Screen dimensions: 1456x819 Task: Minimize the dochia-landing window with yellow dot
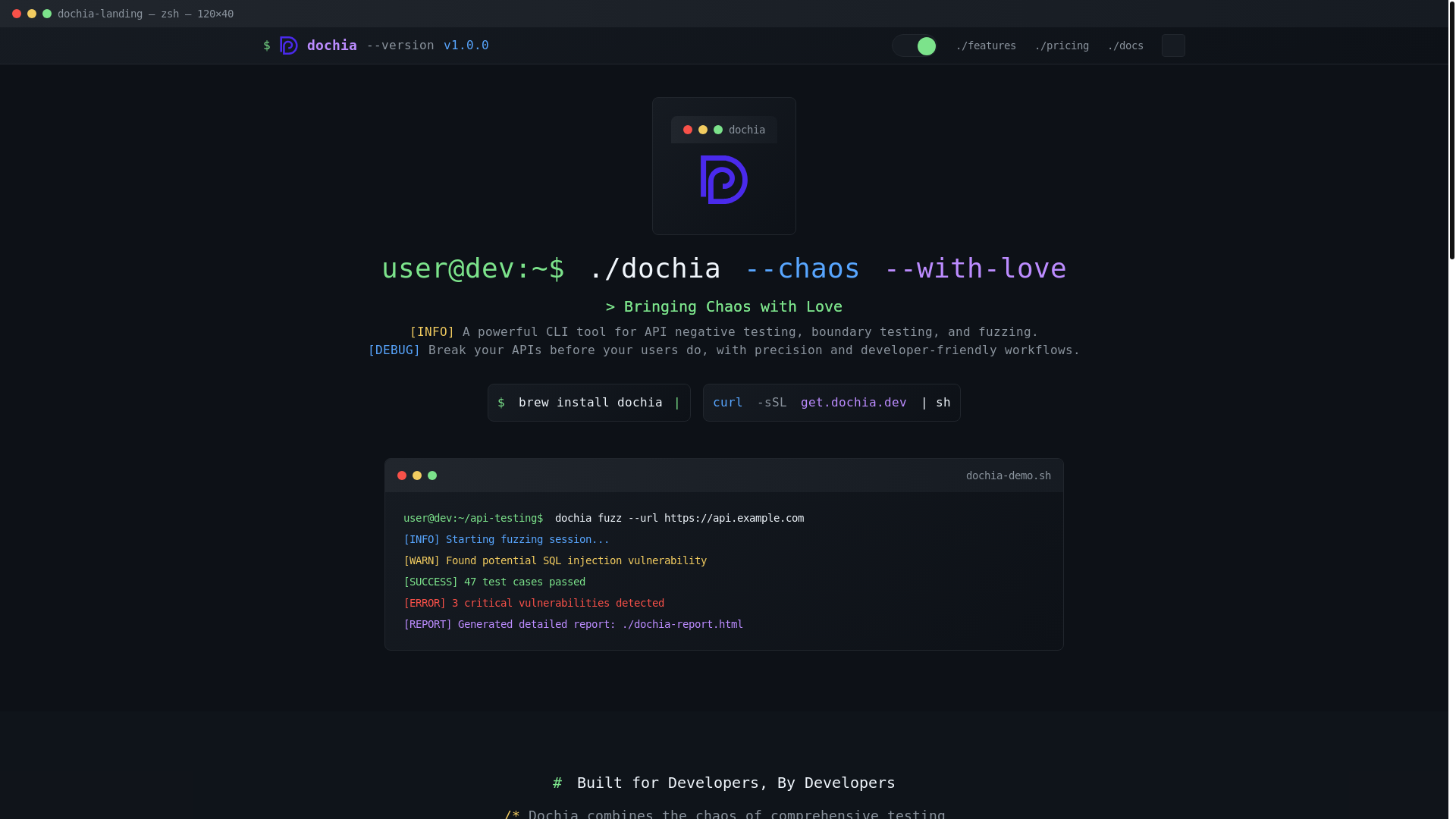(32, 14)
